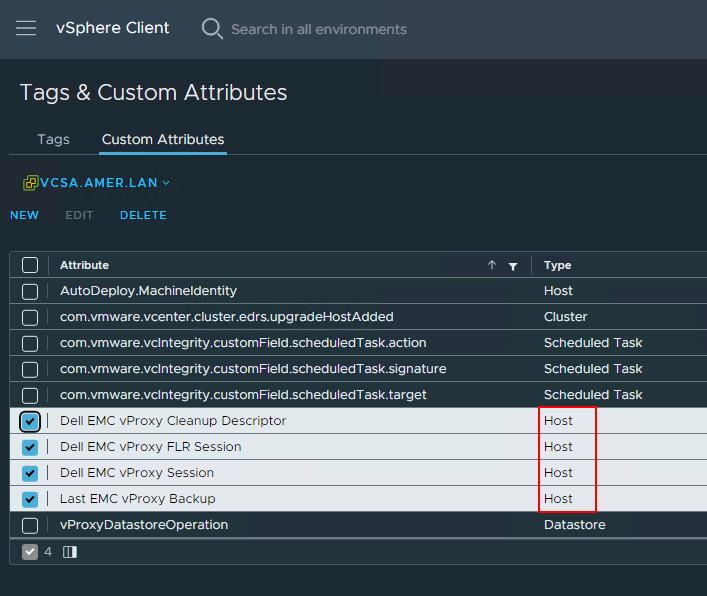Uncheck Dell EMC vProxy Cleanup Descriptor checkbox
707x596 pixels.
(x=30, y=421)
